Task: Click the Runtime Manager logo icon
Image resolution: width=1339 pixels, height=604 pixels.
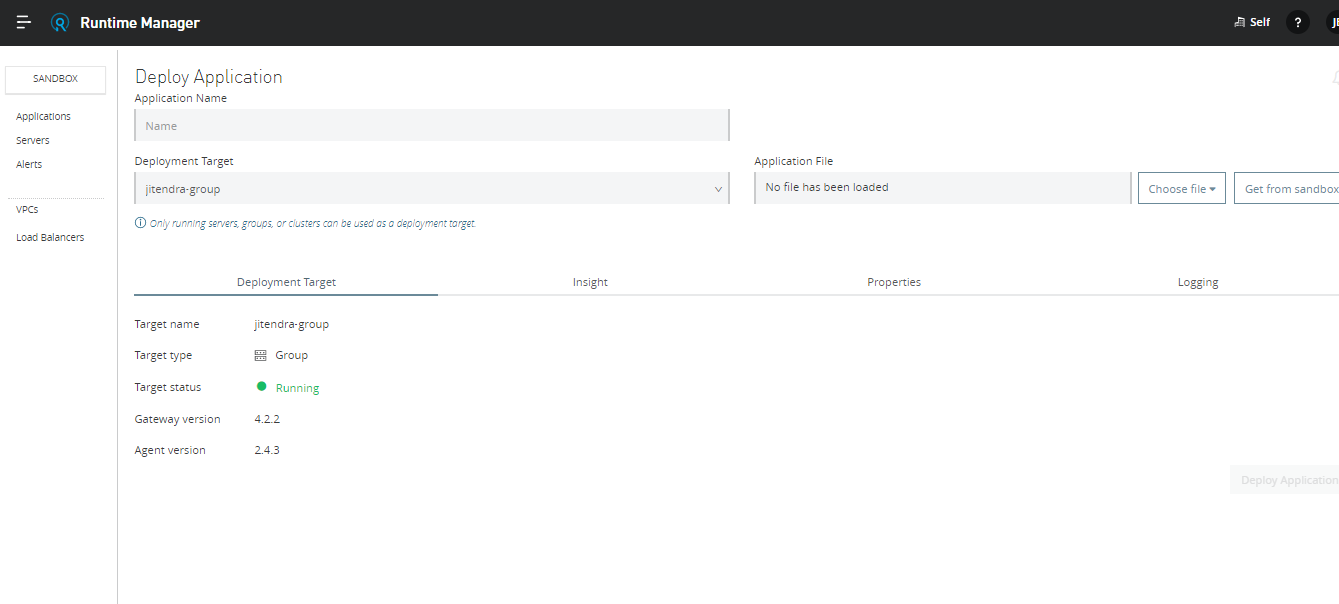Action: (x=60, y=22)
